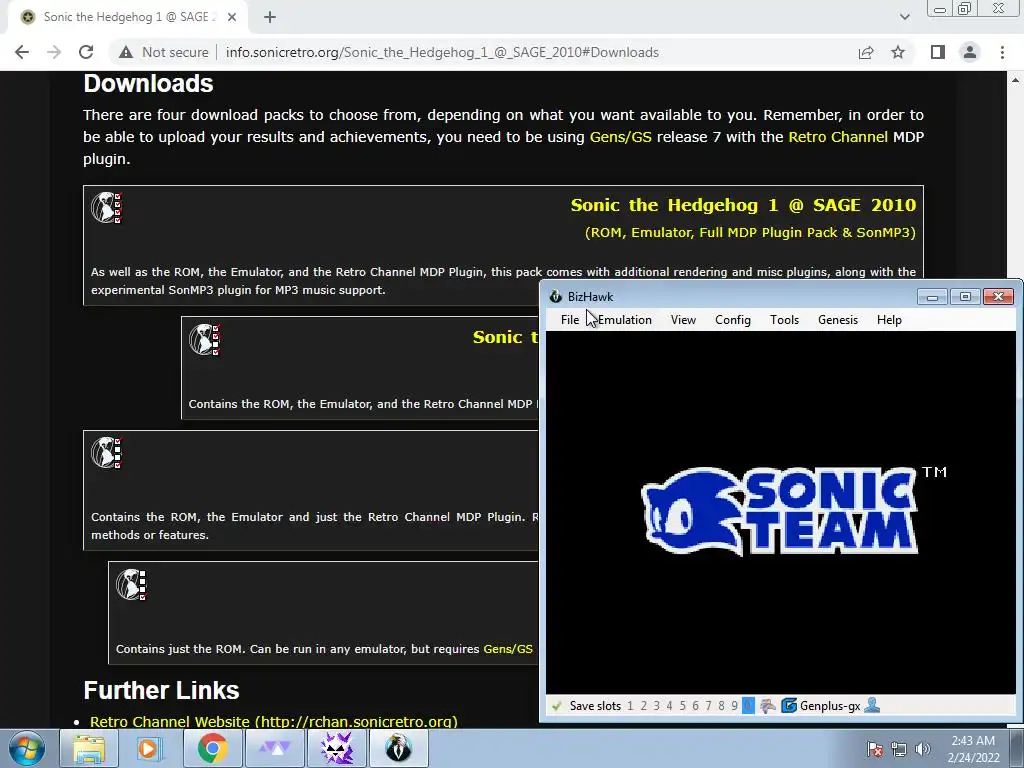1024x768 pixels.
Task: Open Gens/GS link in ROM-only pack description
Action: coord(507,649)
